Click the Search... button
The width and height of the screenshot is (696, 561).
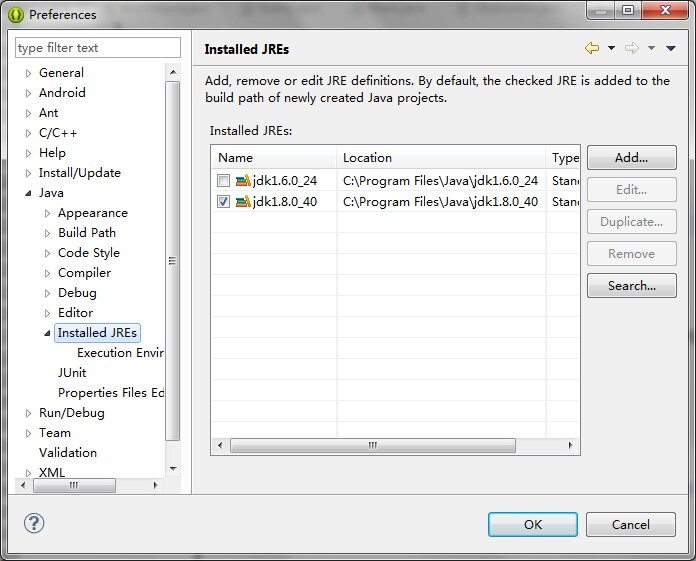[x=632, y=285]
